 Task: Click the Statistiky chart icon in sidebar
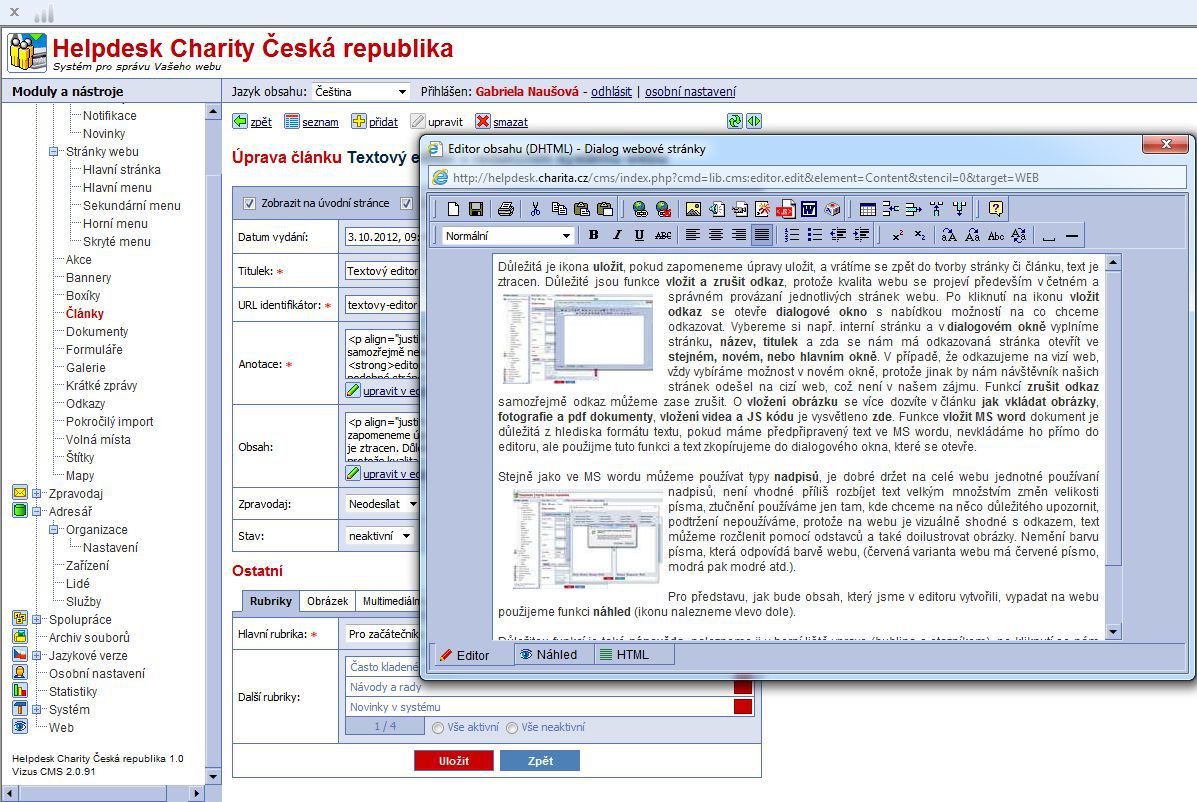click(20, 691)
